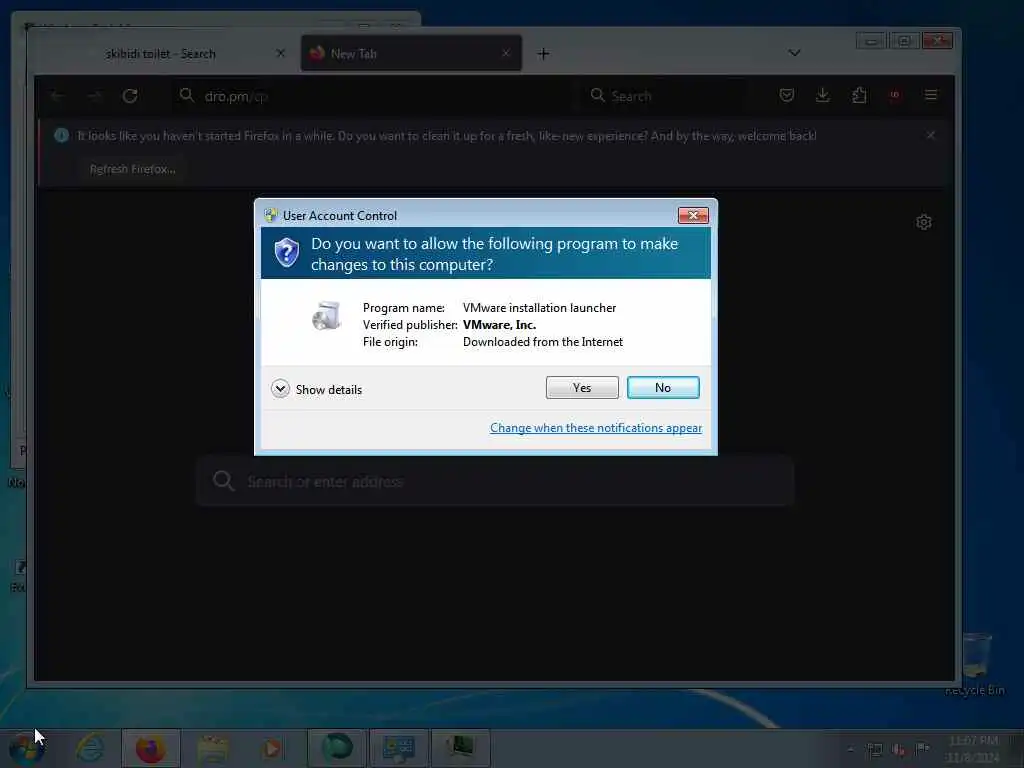This screenshot has width=1024, height=768.
Task: Expand Show details in UAC dialog
Action: point(317,389)
